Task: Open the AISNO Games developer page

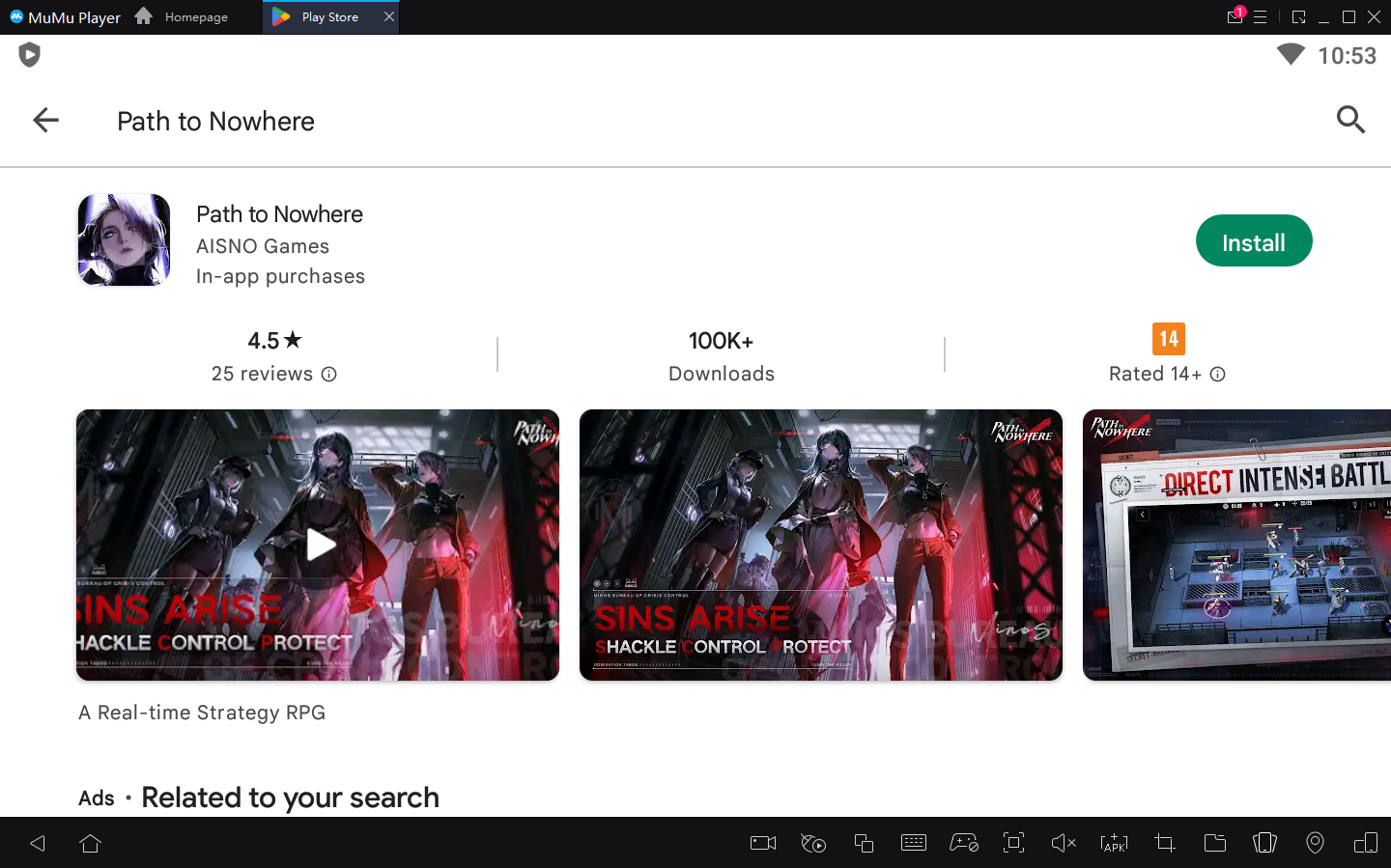Action: pos(262,246)
